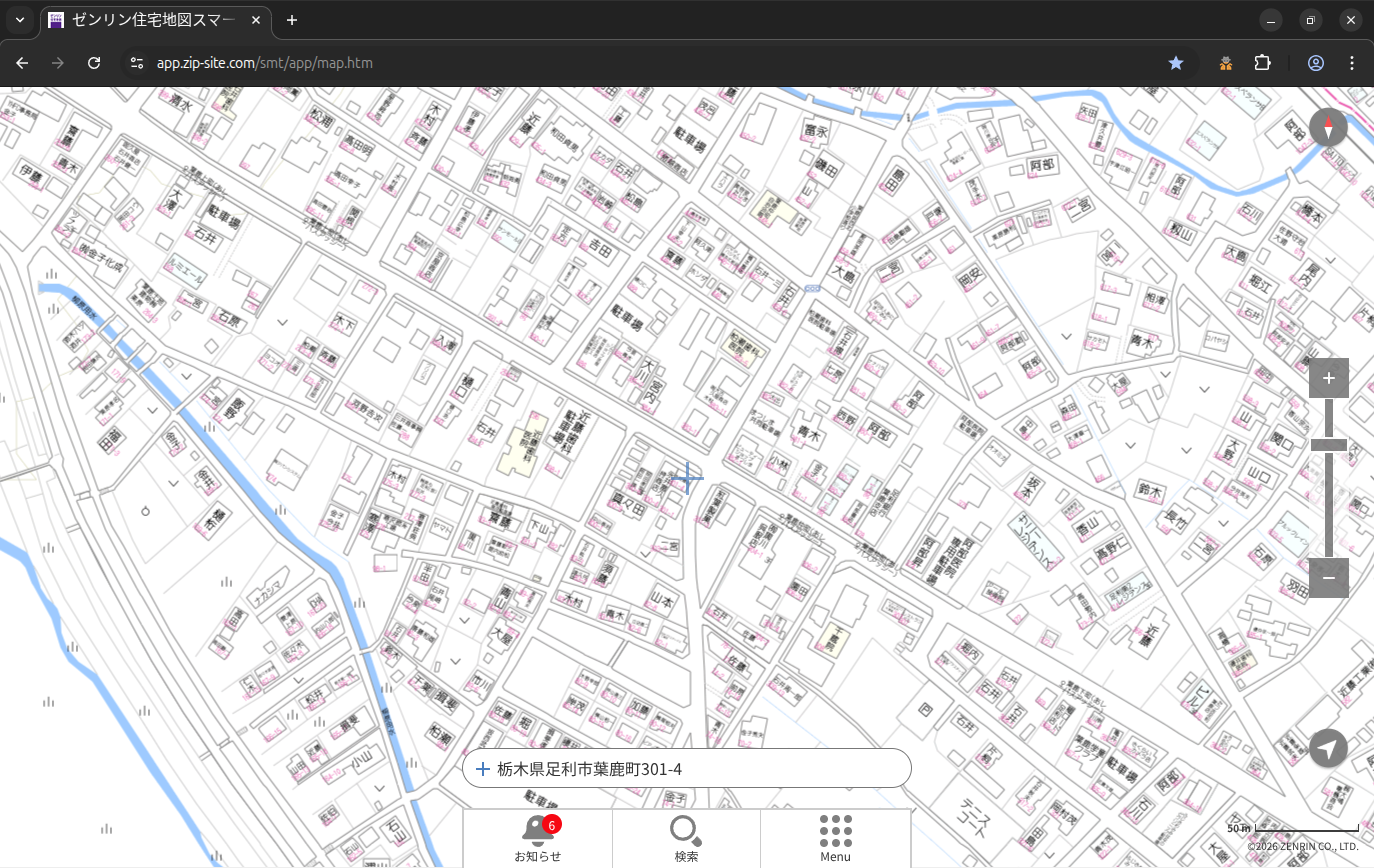Open the お知らせ notifications bell

(x=538, y=838)
